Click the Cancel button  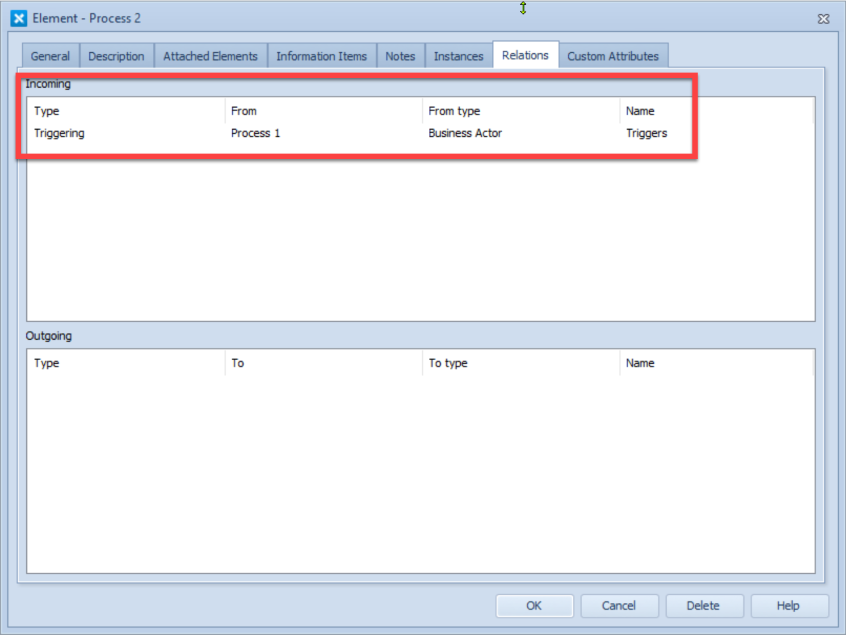click(618, 605)
